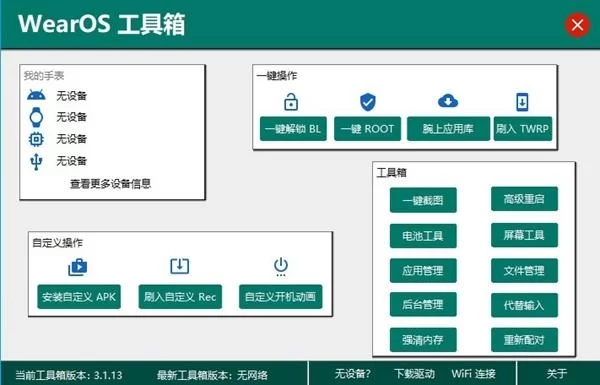Select 重新配对
The width and height of the screenshot is (600, 385).
click(524, 339)
